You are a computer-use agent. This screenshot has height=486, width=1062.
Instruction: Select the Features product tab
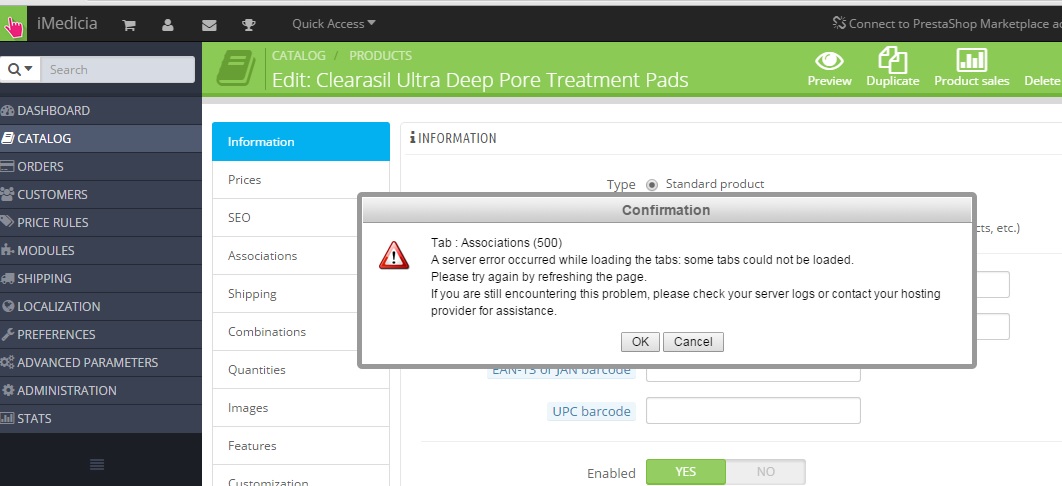click(x=301, y=445)
